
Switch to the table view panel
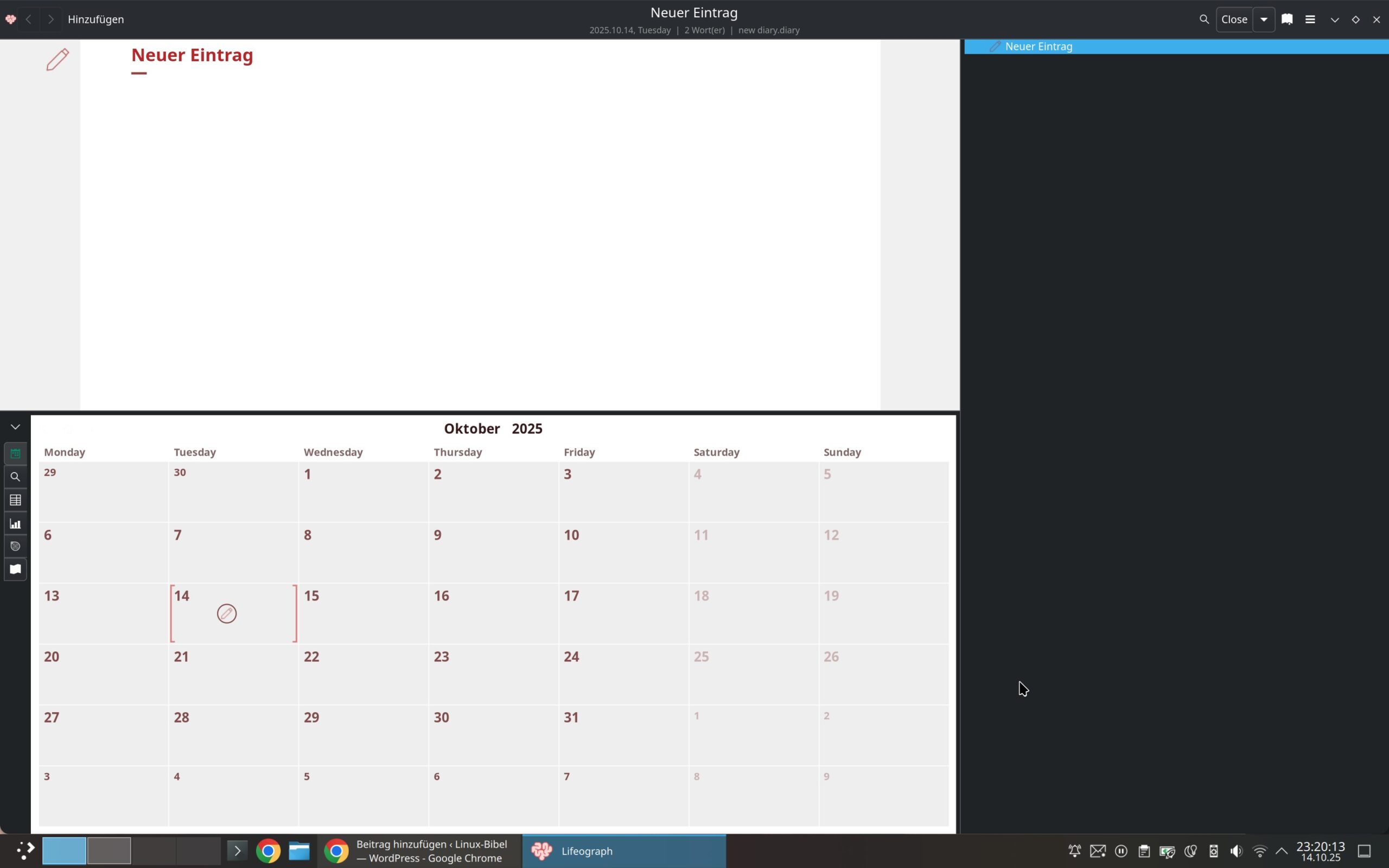[16, 500]
